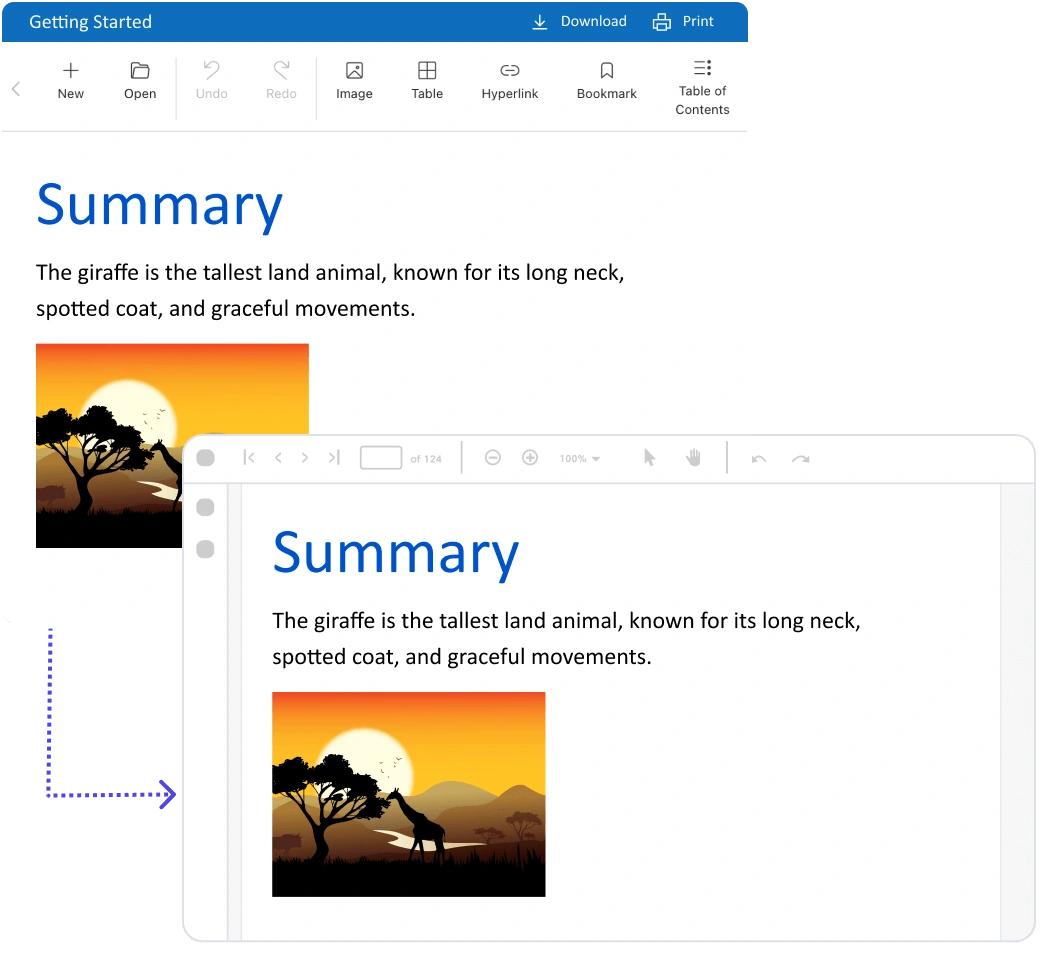Click the New document icon
This screenshot has width=1040, height=960.
[70, 71]
